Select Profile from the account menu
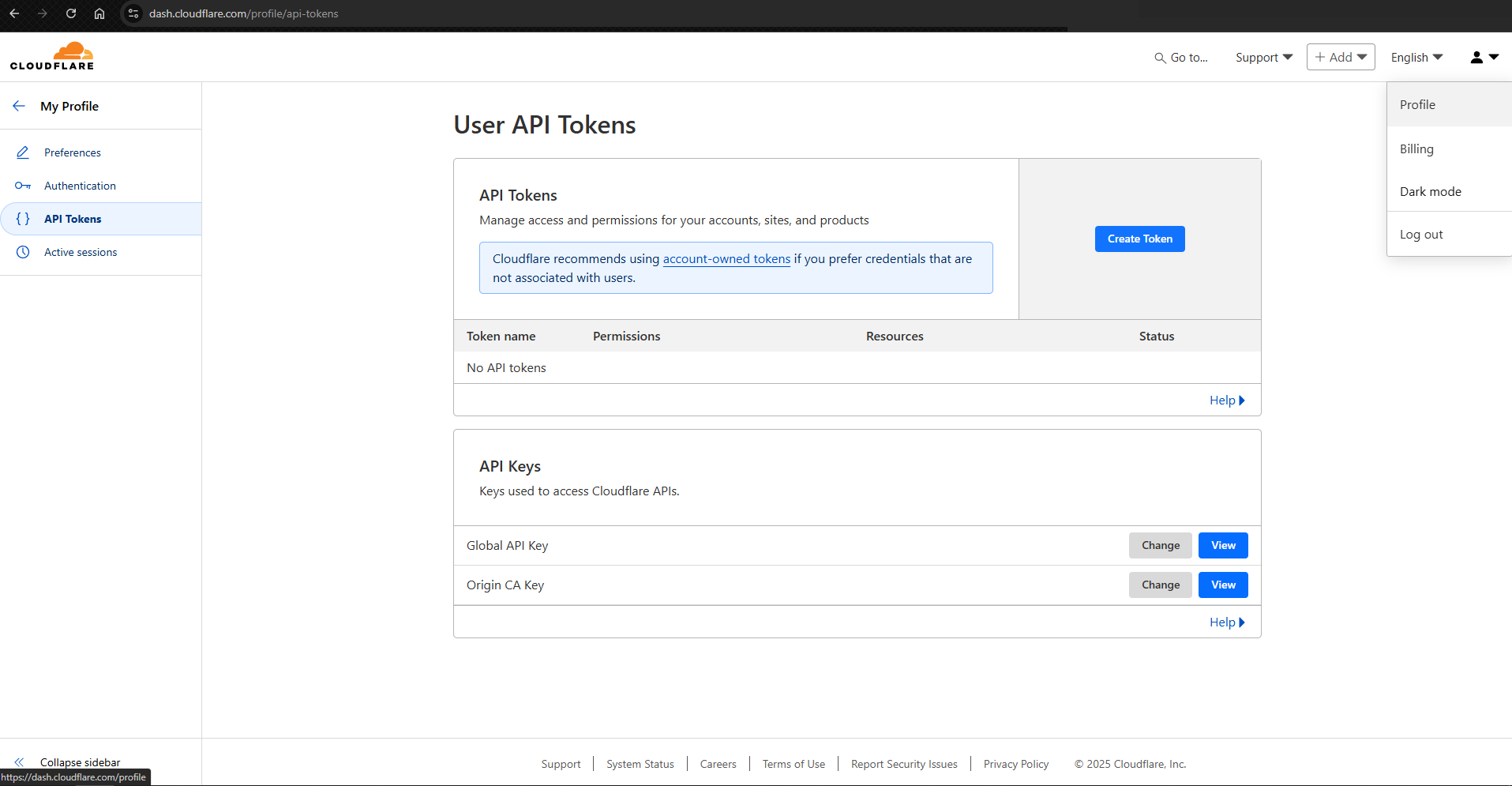Image resolution: width=1512 pixels, height=786 pixels. click(x=1417, y=103)
